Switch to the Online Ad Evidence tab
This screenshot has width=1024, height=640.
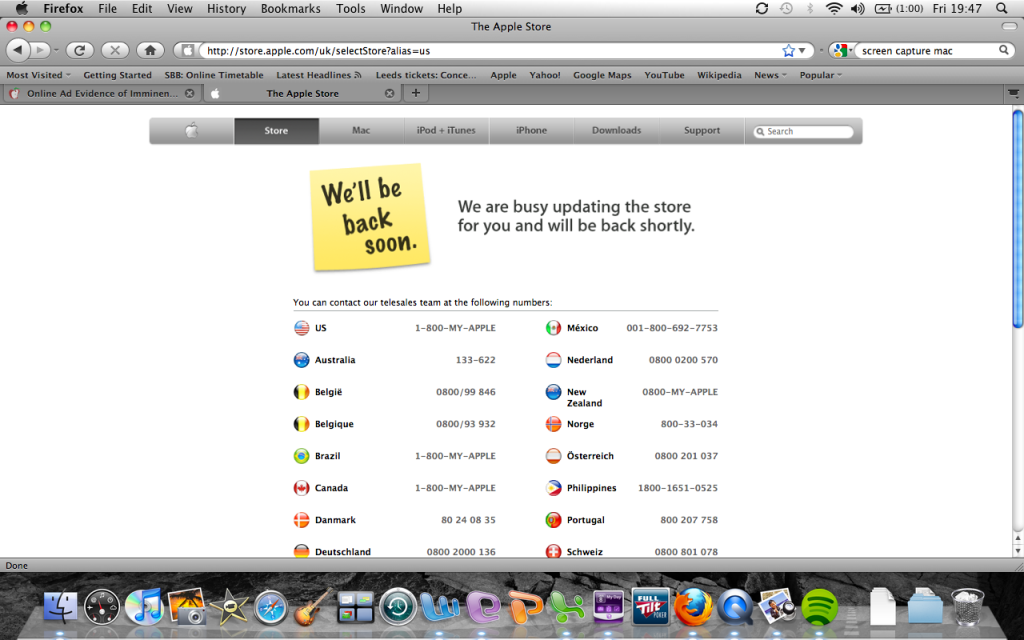[101, 93]
